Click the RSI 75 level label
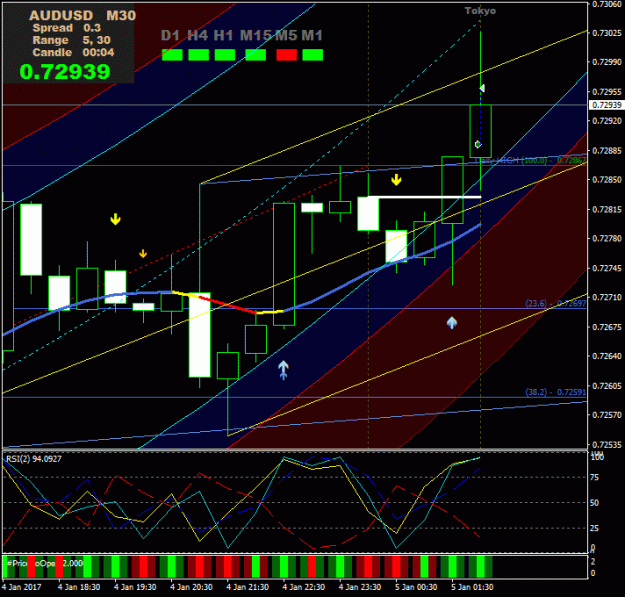 coord(594,477)
